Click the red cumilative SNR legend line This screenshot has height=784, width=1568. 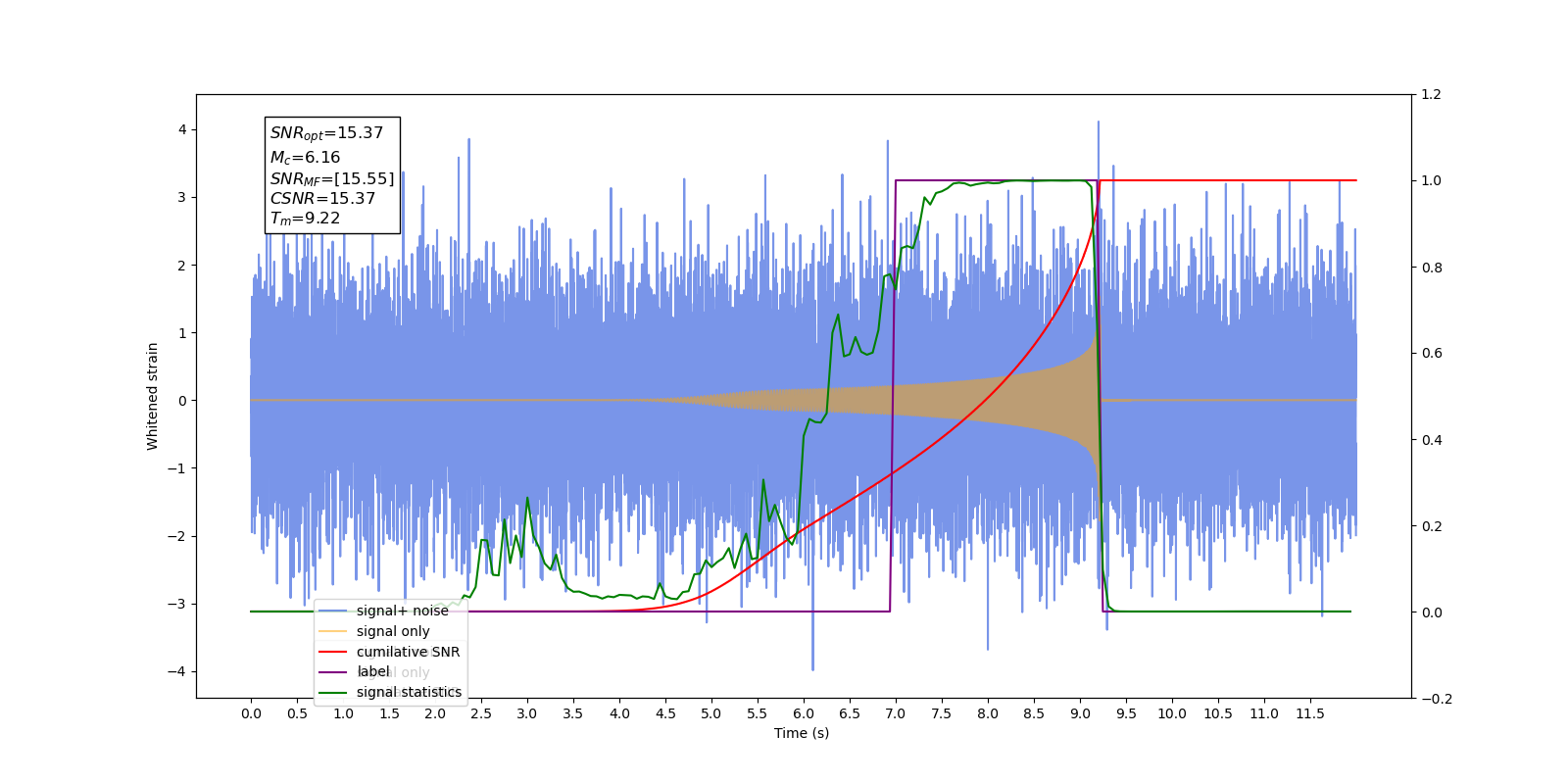click(333, 652)
